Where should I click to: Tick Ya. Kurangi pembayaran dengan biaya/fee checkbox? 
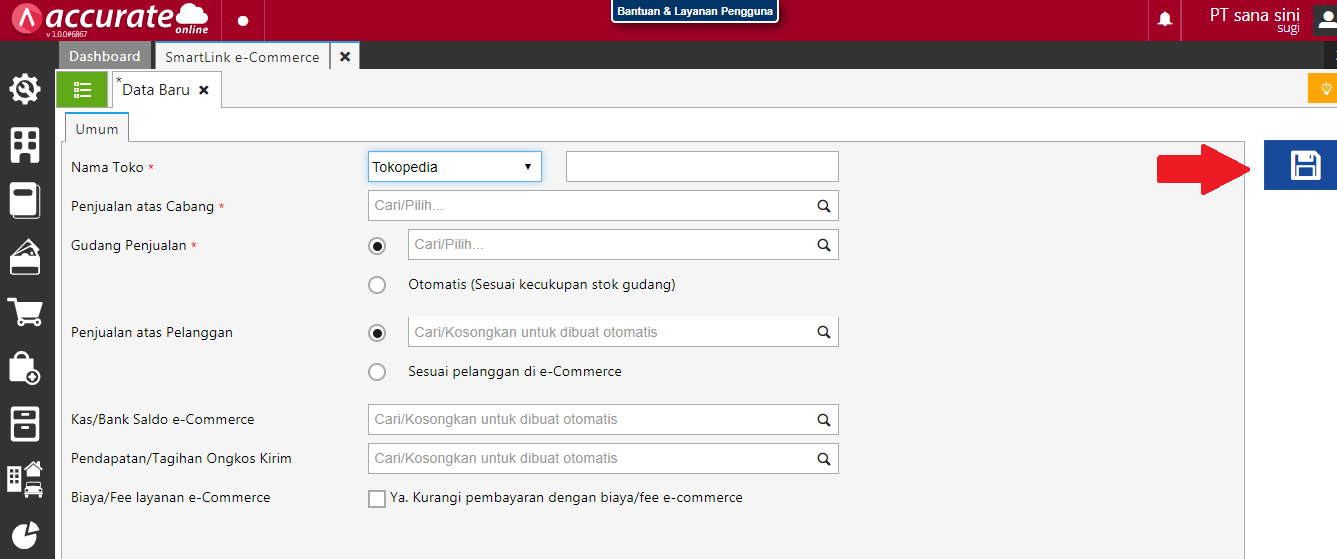click(377, 499)
